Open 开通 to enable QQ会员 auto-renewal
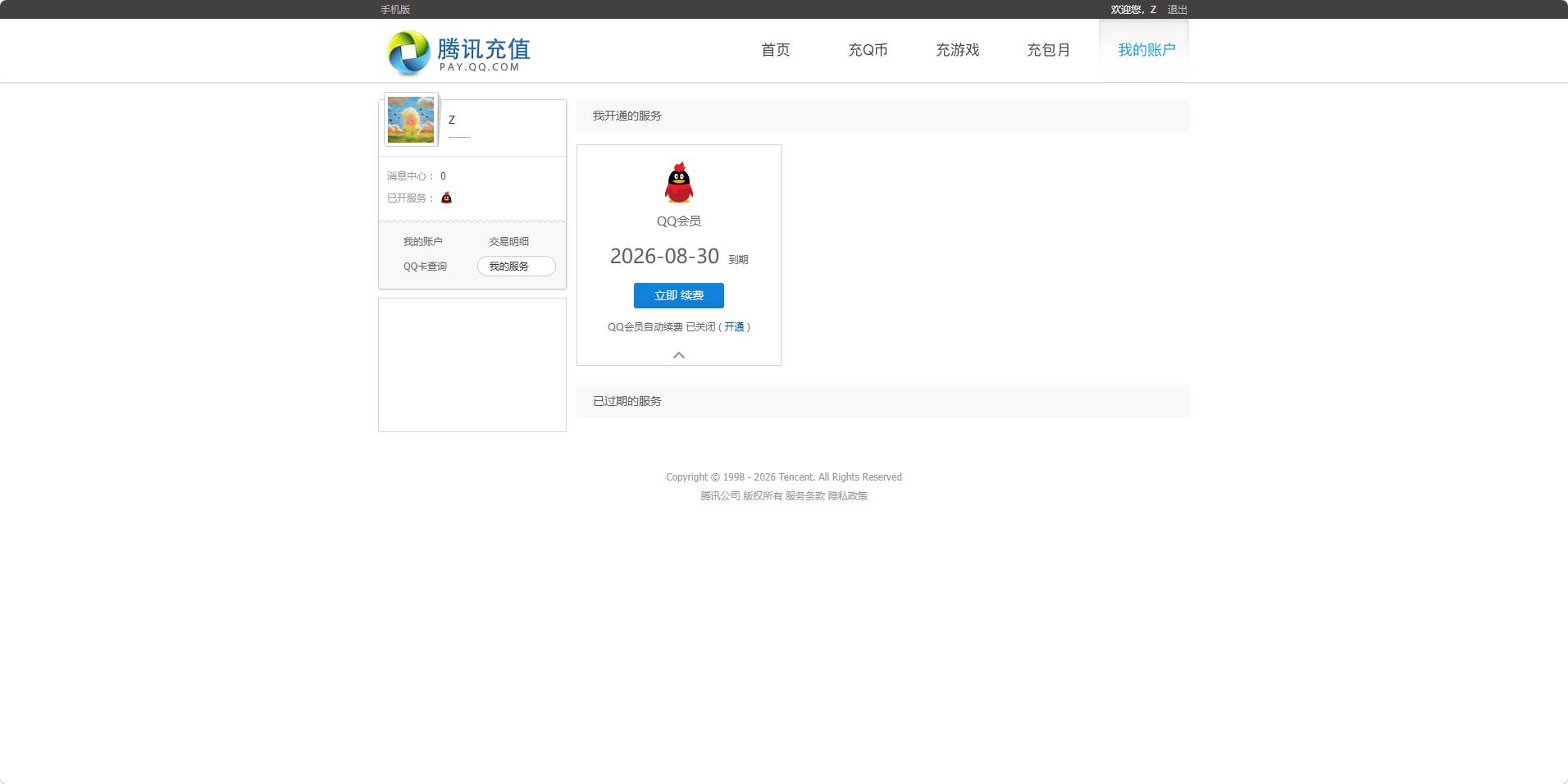Screen dimensions: 1568x784 (734, 326)
